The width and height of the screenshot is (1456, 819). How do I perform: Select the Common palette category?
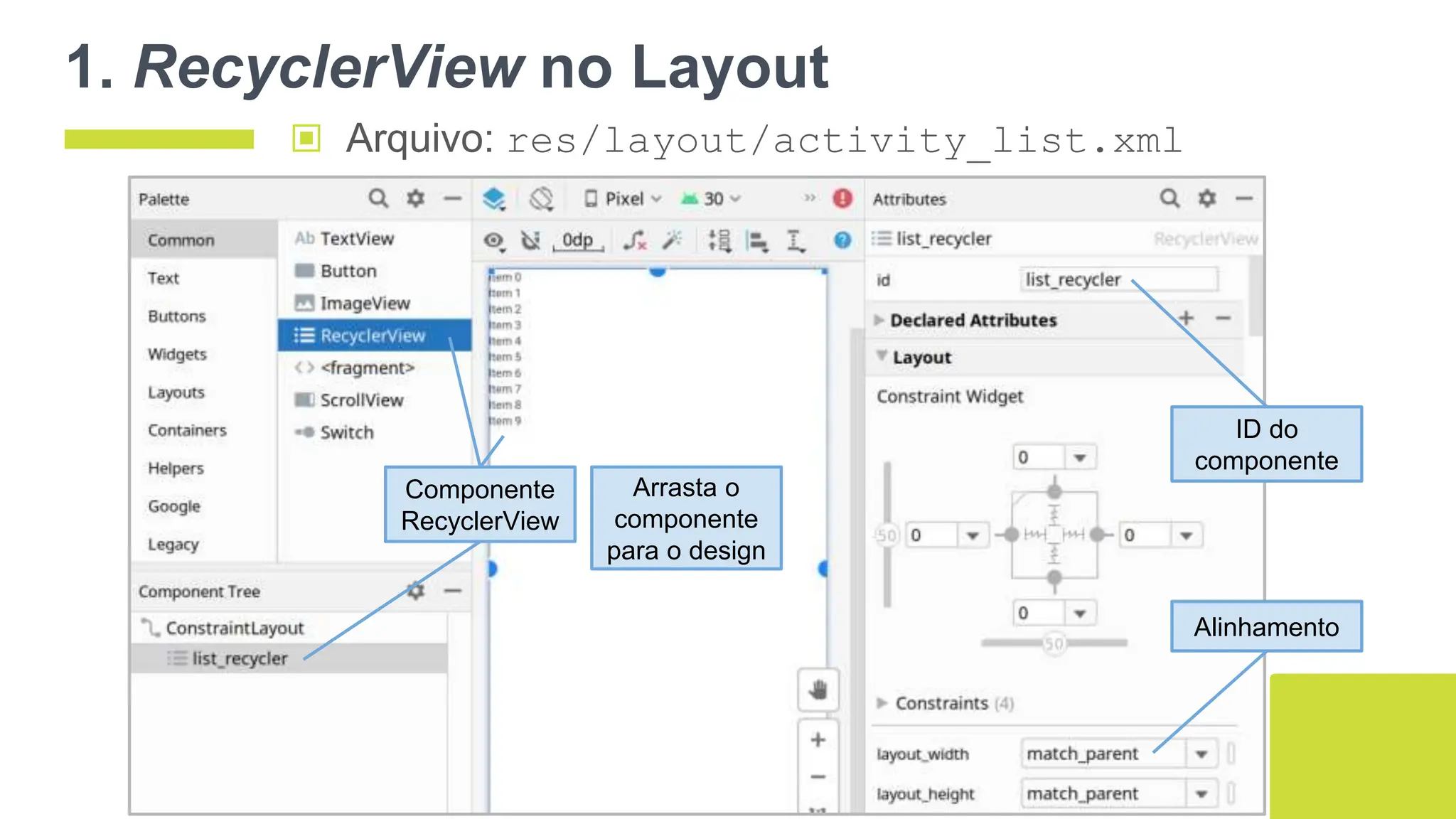coord(204,240)
